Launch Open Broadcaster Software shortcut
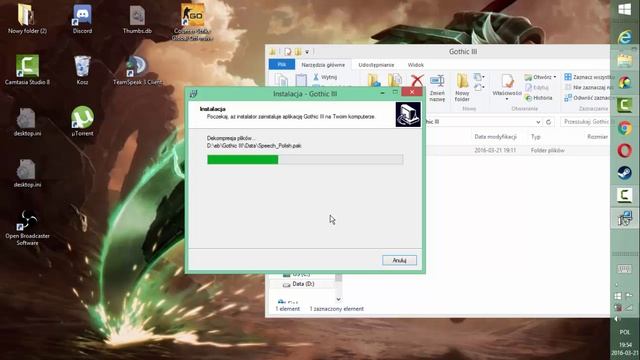Screen dimensions: 640x360 coord(27,227)
